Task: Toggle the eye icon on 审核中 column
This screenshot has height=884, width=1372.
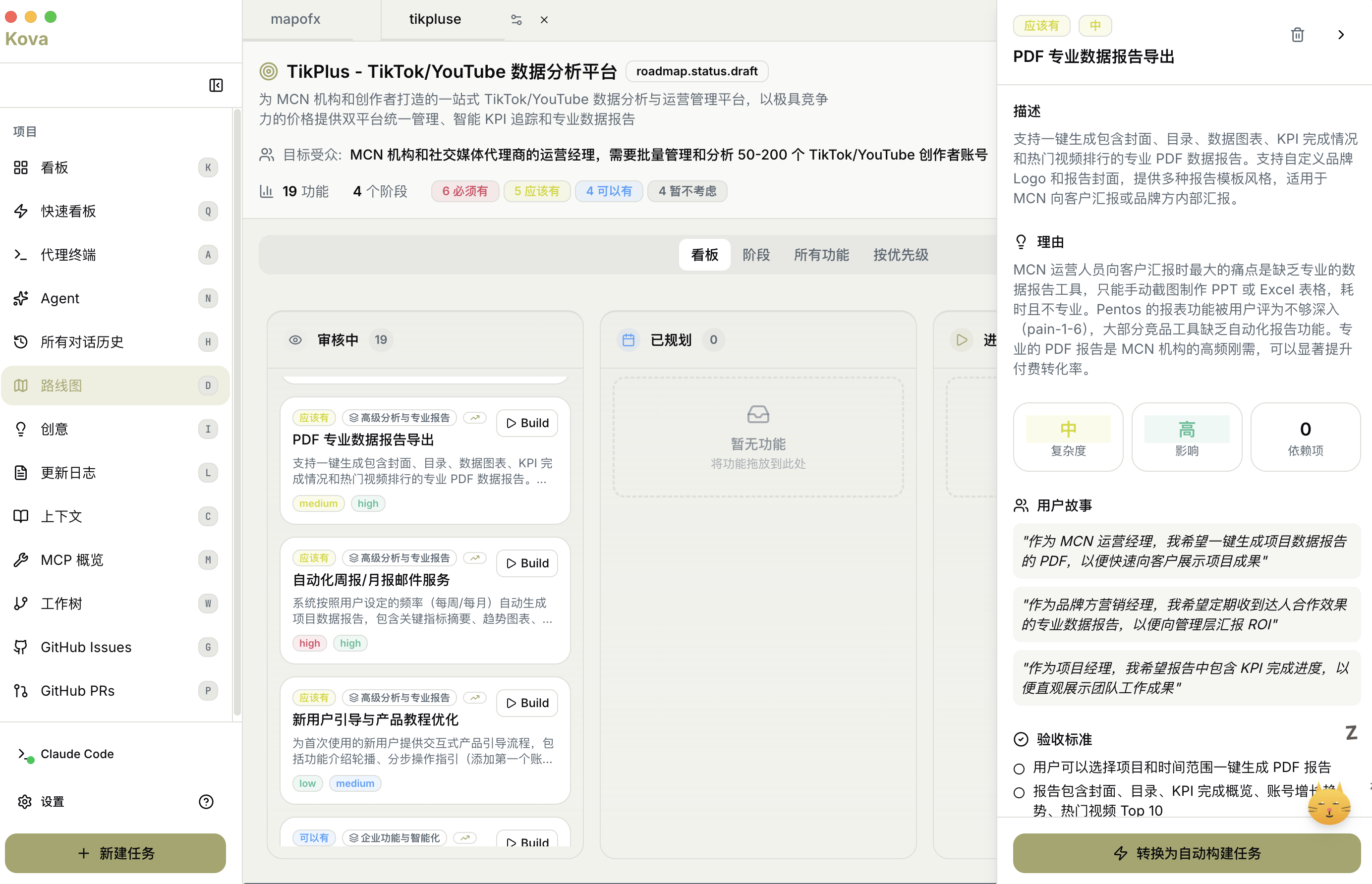Action: point(295,340)
